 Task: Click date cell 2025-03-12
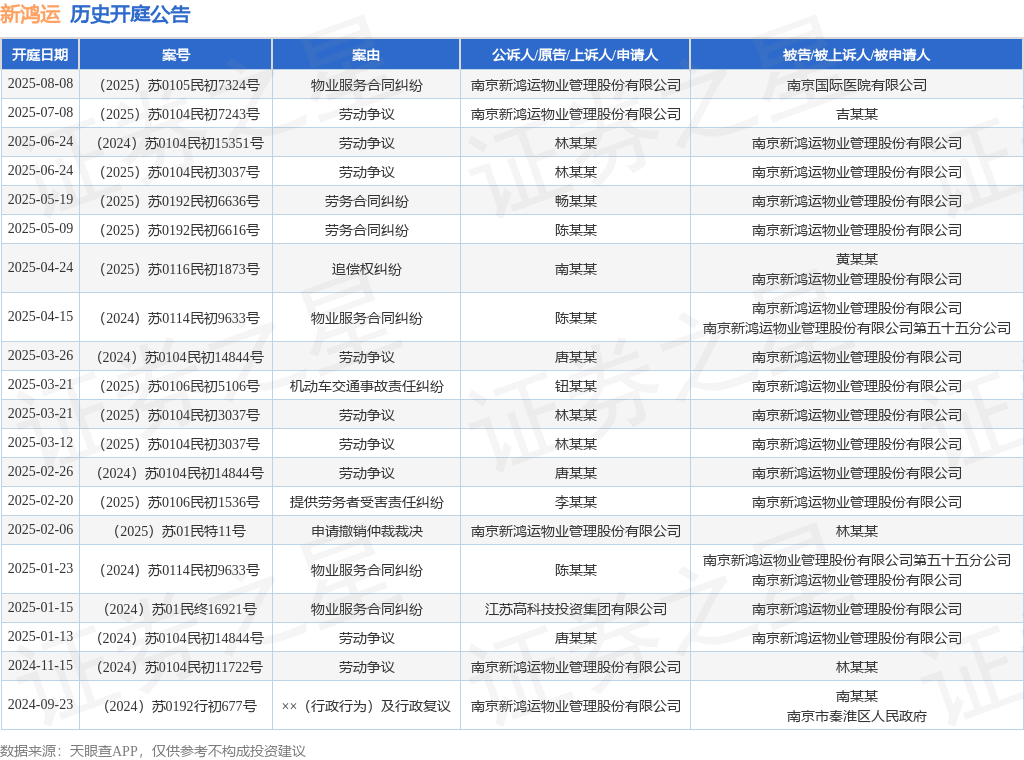pos(40,443)
